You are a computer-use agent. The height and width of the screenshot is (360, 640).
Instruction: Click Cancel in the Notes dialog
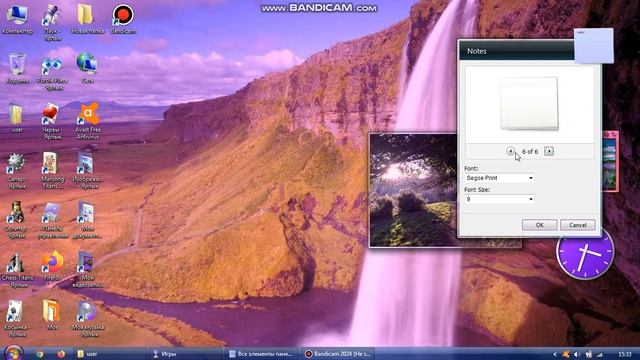click(578, 225)
